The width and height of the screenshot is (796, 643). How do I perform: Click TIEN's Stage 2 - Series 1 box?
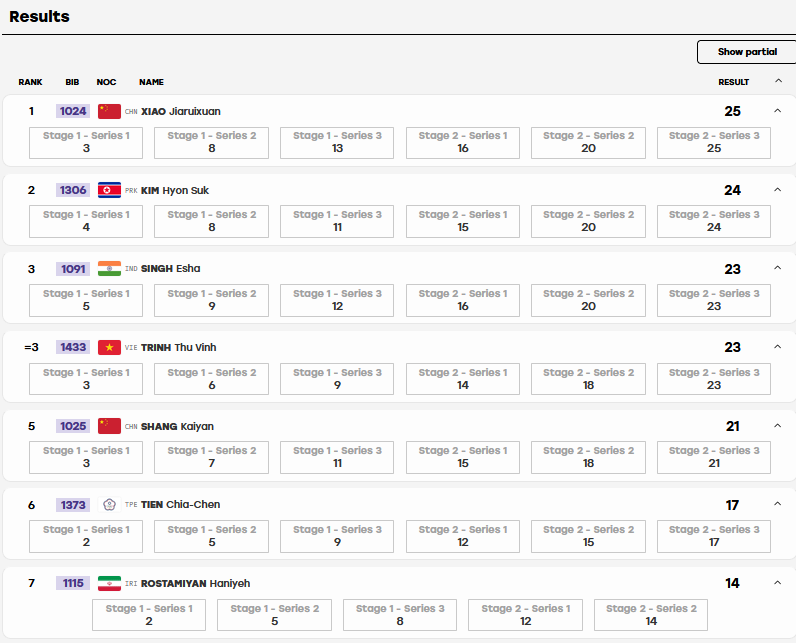point(463,536)
